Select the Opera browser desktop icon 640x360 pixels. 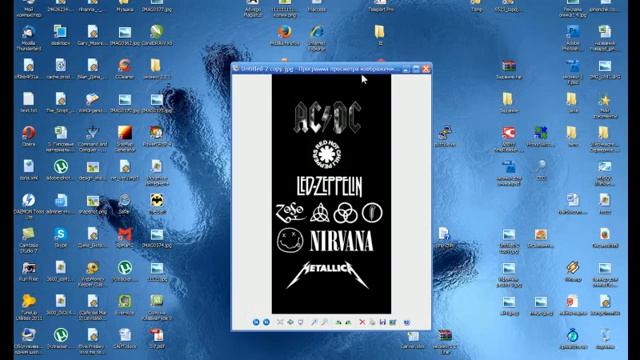29,136
